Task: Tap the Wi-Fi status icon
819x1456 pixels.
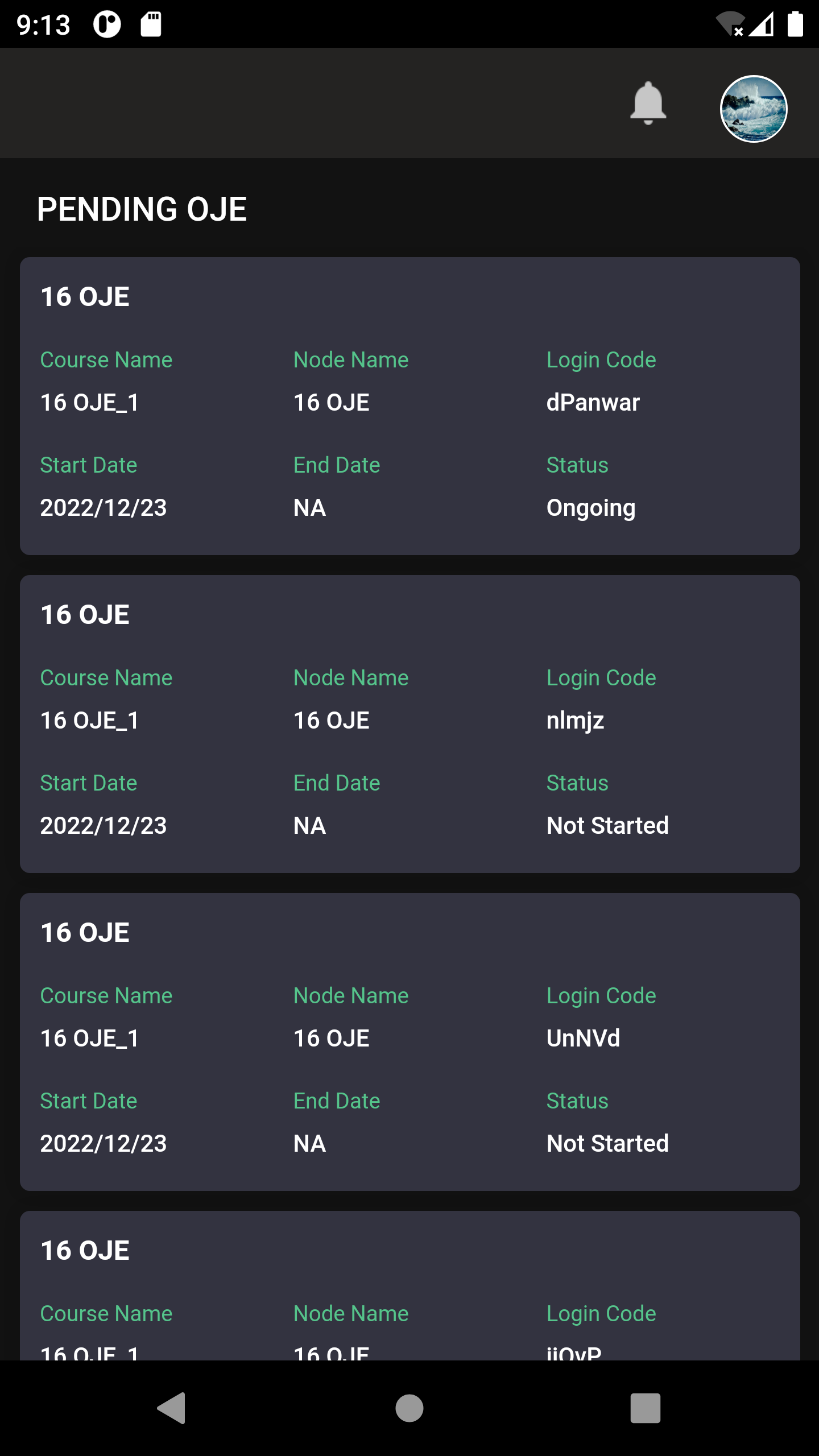Action: [730, 24]
